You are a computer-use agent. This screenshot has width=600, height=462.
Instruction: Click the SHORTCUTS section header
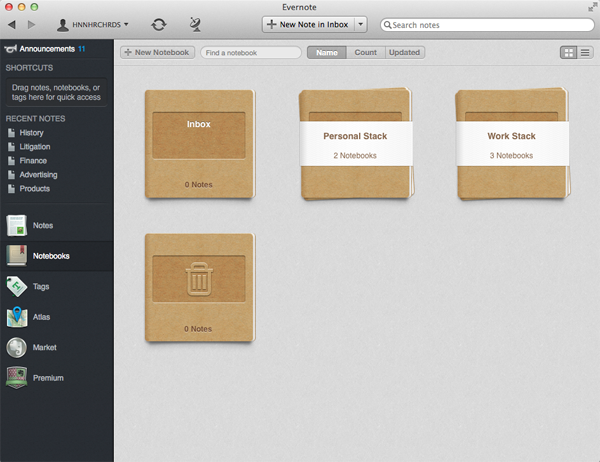[x=29, y=68]
